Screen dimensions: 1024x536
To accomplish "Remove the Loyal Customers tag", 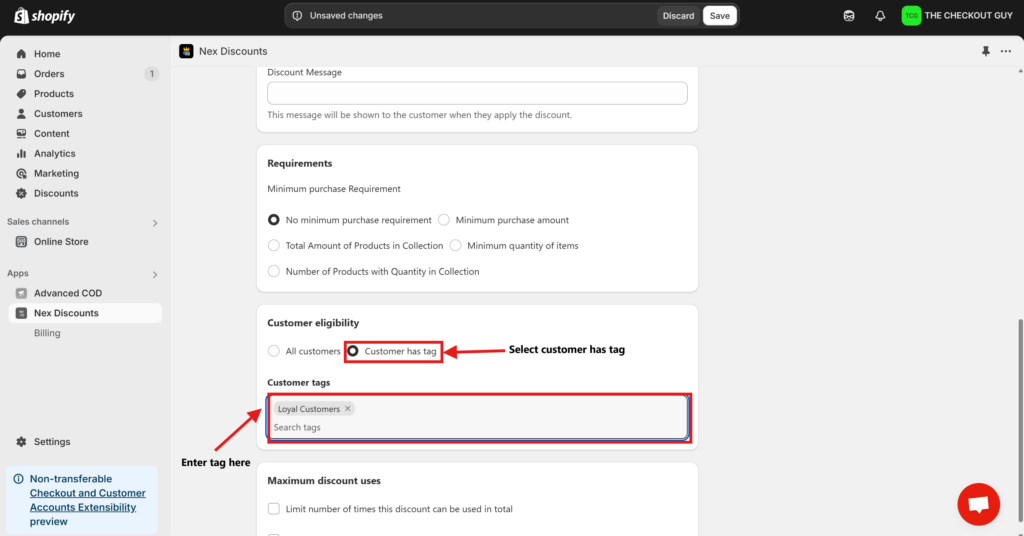I will coord(348,409).
